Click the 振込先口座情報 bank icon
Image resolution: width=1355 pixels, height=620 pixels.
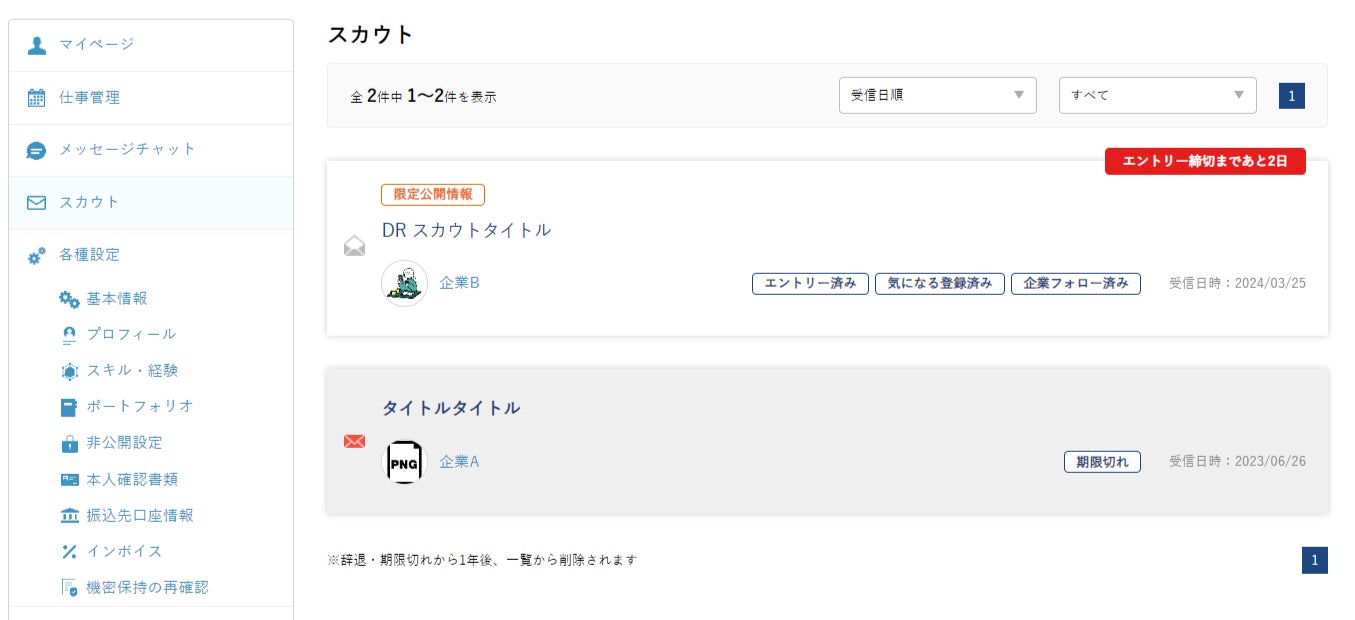click(69, 516)
